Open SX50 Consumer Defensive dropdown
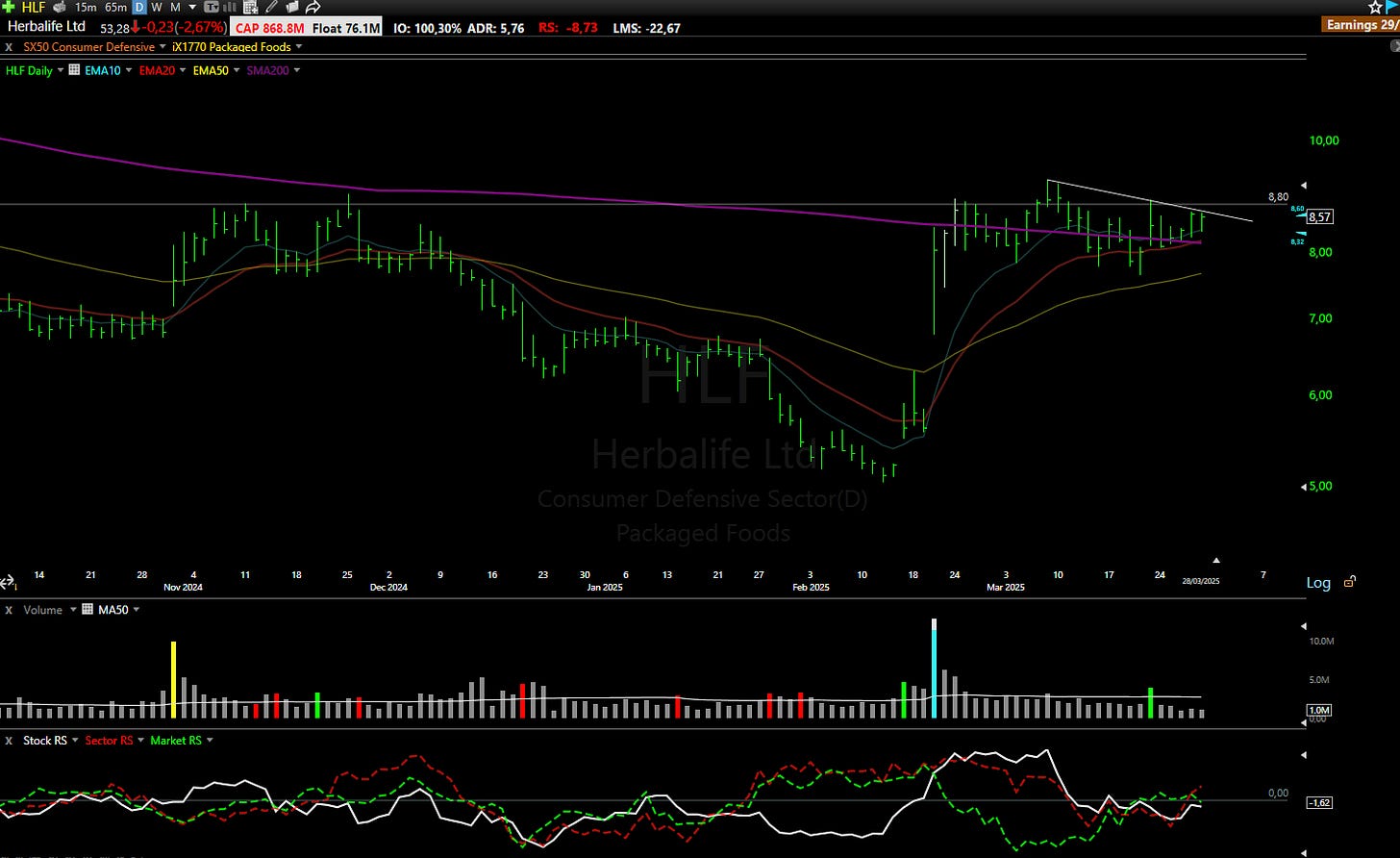Screen dimensions: 1400x858 click(162, 47)
